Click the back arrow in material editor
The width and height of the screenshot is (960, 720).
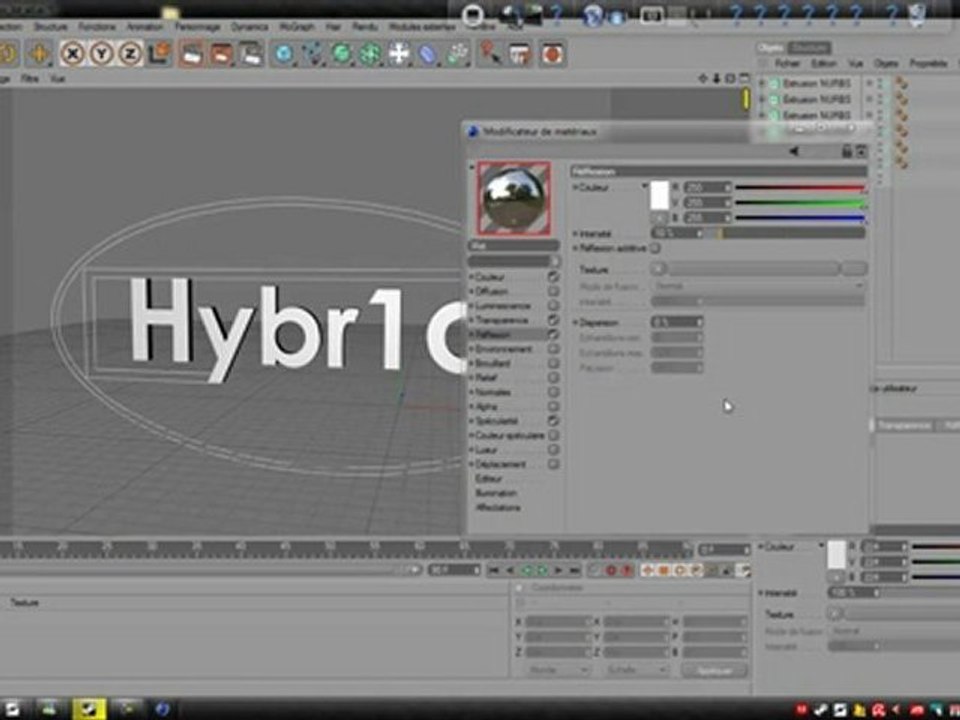[x=794, y=151]
